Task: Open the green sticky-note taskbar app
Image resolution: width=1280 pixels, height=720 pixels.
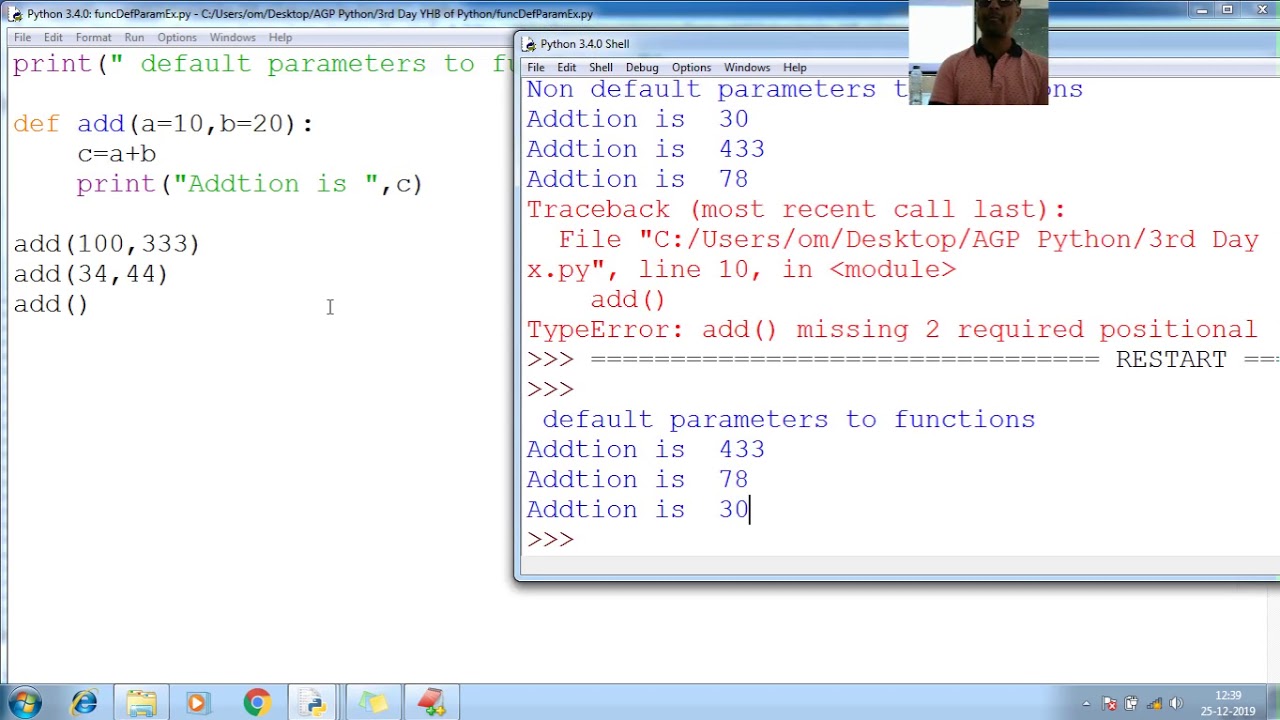Action: (x=374, y=703)
